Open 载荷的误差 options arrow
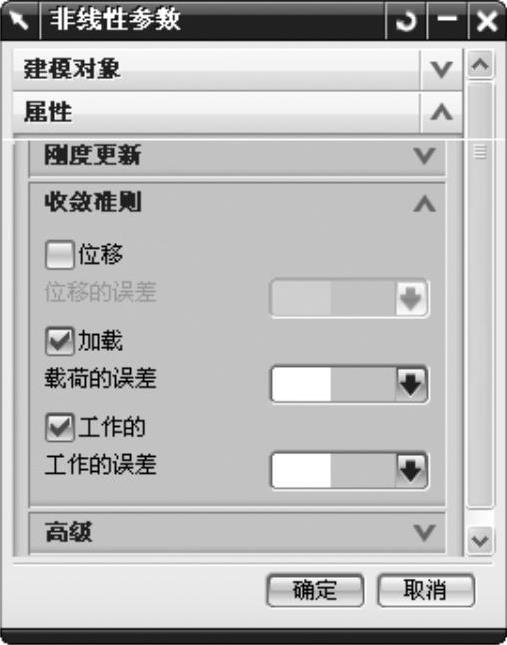The width and height of the screenshot is (507, 645). 411,384
